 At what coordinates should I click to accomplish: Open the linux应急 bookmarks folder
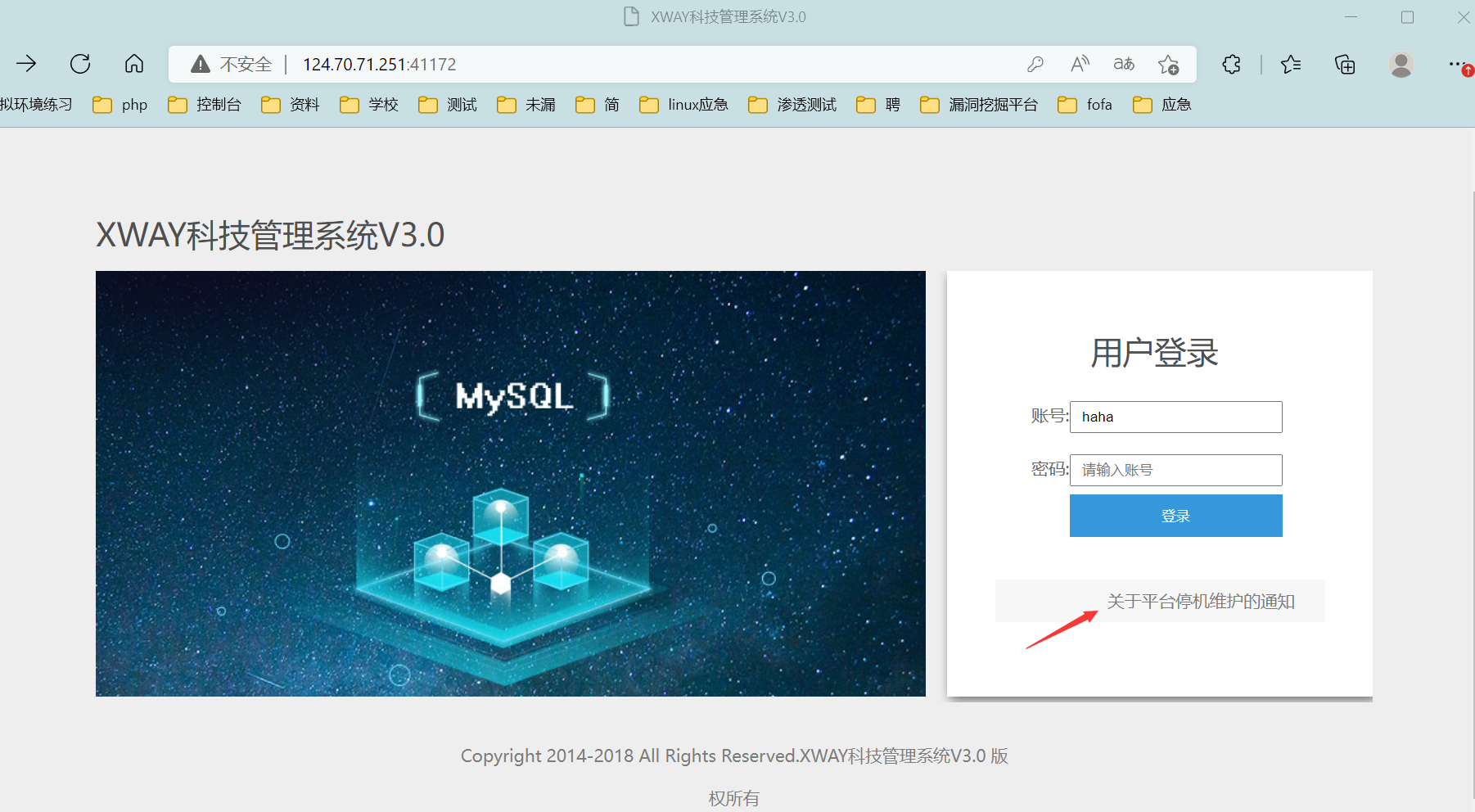click(684, 105)
